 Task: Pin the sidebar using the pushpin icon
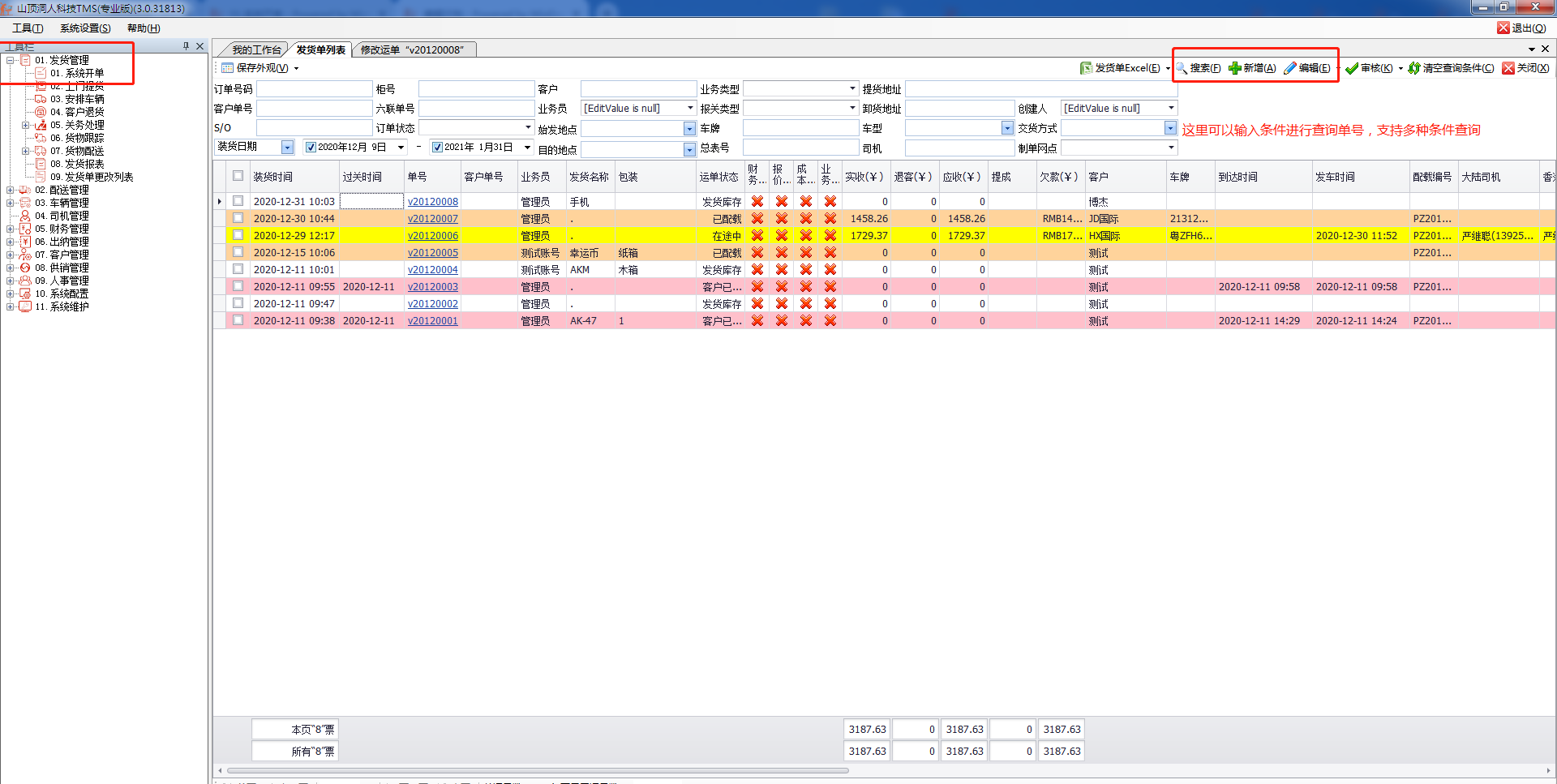pyautogui.click(x=186, y=46)
